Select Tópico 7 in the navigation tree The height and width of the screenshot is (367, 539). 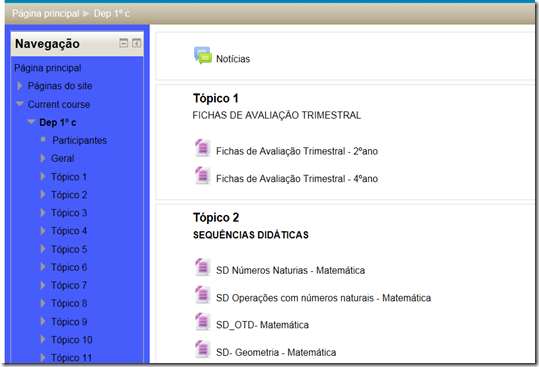[69, 285]
